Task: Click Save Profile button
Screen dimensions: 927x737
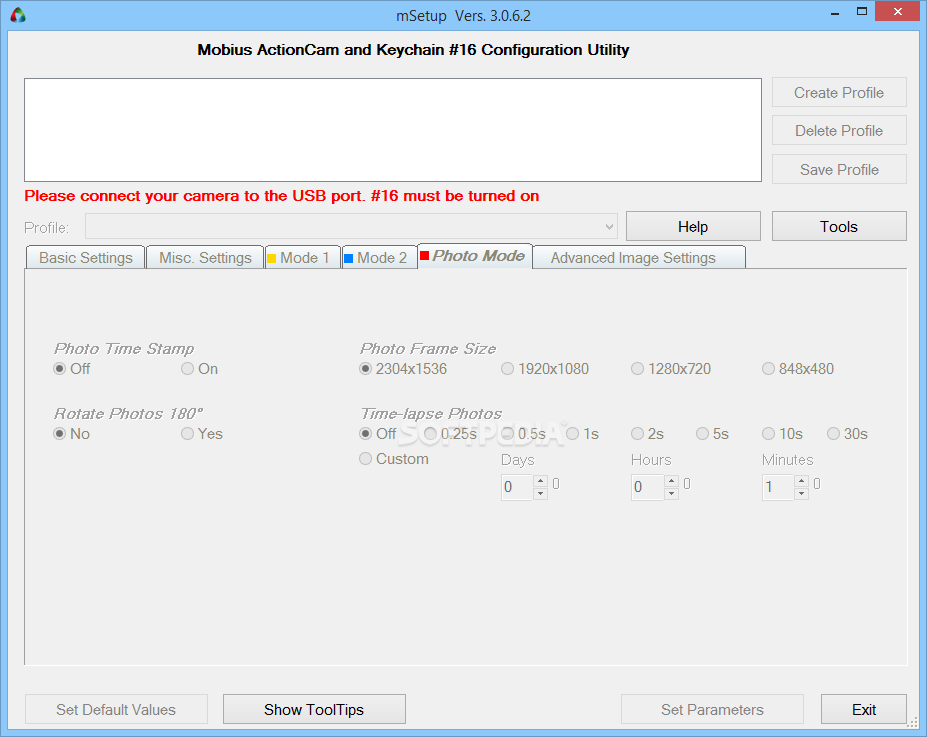Action: (x=839, y=170)
